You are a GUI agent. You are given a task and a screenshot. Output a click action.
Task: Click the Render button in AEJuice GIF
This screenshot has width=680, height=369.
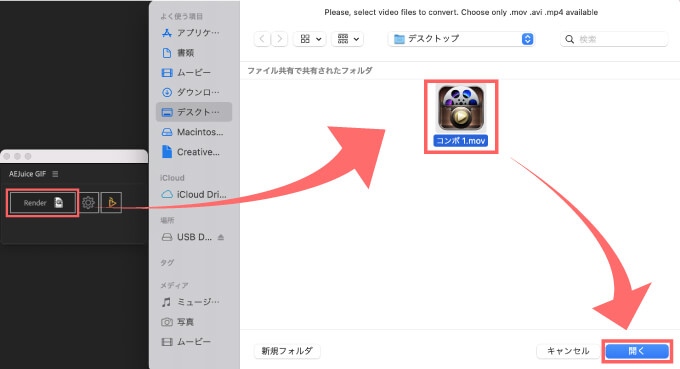click(42, 202)
